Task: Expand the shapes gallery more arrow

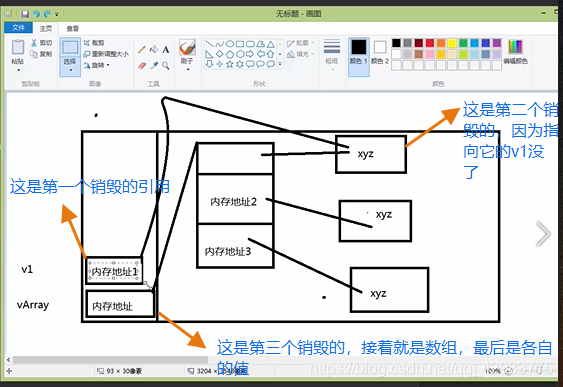Action: (280, 64)
